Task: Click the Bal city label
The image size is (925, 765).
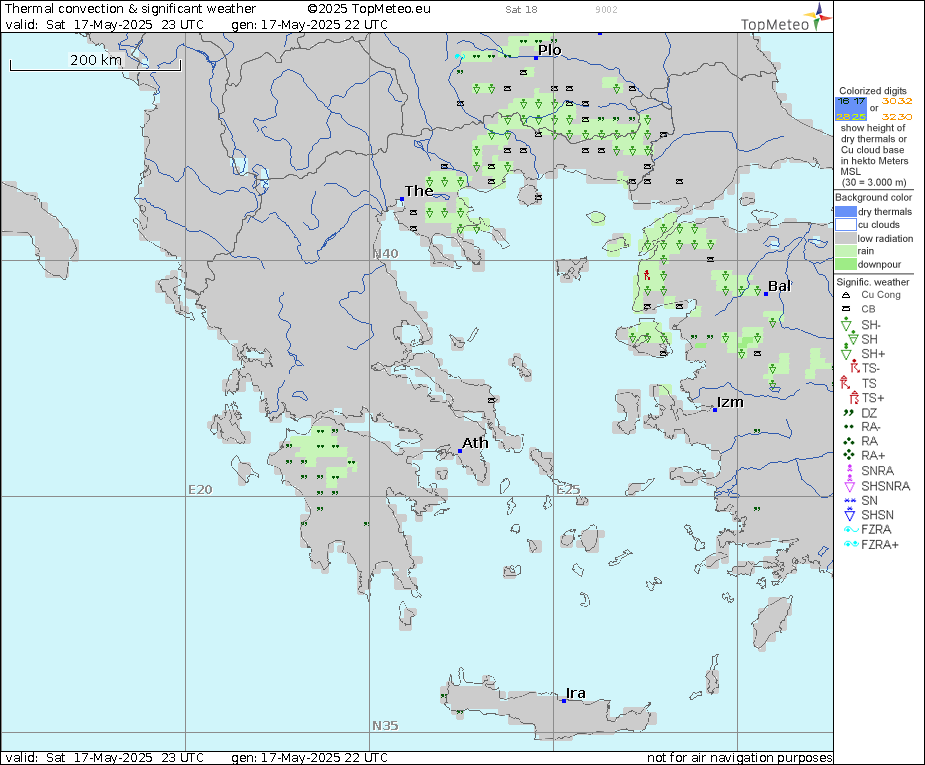Action: (x=779, y=286)
